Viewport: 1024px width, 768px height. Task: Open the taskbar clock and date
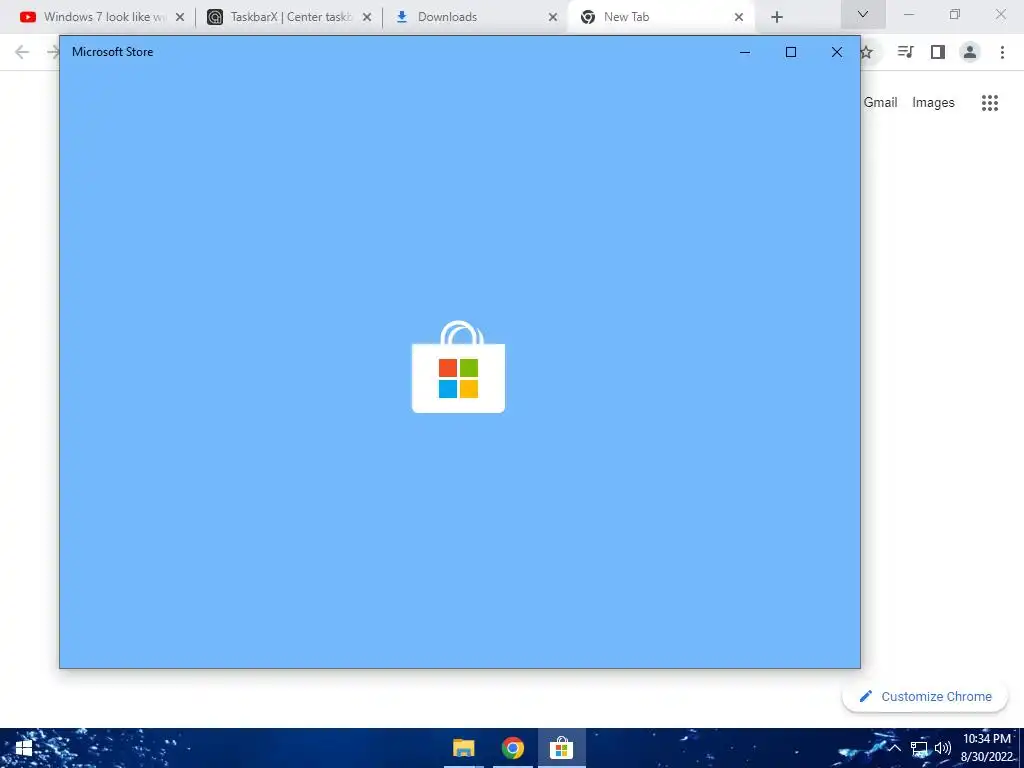[987, 748]
